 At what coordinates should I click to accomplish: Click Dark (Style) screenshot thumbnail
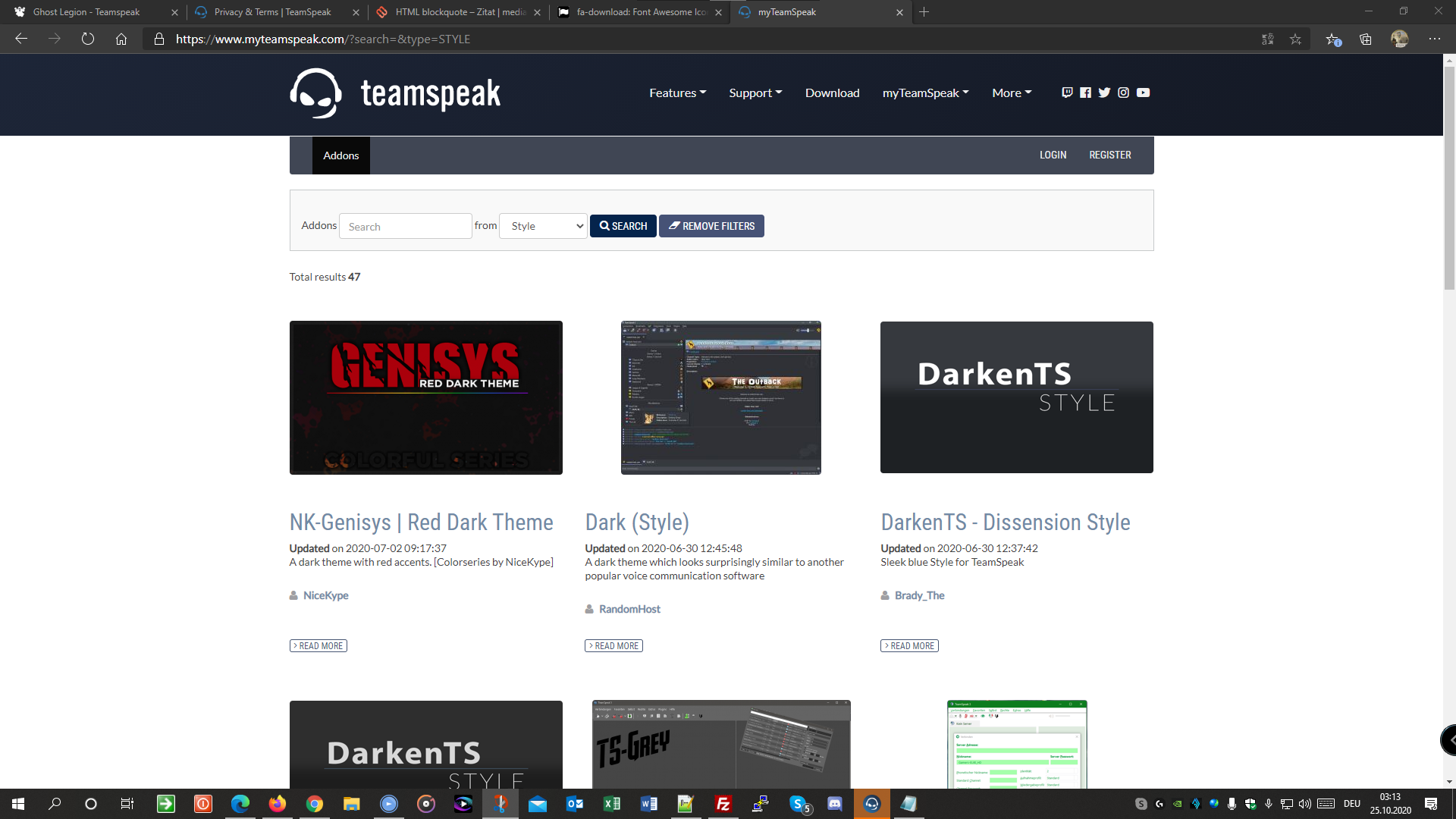721,397
